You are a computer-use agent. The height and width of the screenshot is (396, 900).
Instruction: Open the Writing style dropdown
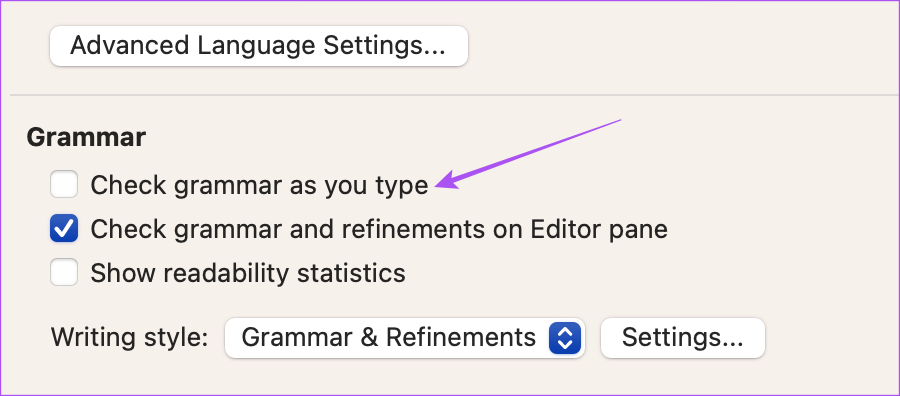[405, 337]
